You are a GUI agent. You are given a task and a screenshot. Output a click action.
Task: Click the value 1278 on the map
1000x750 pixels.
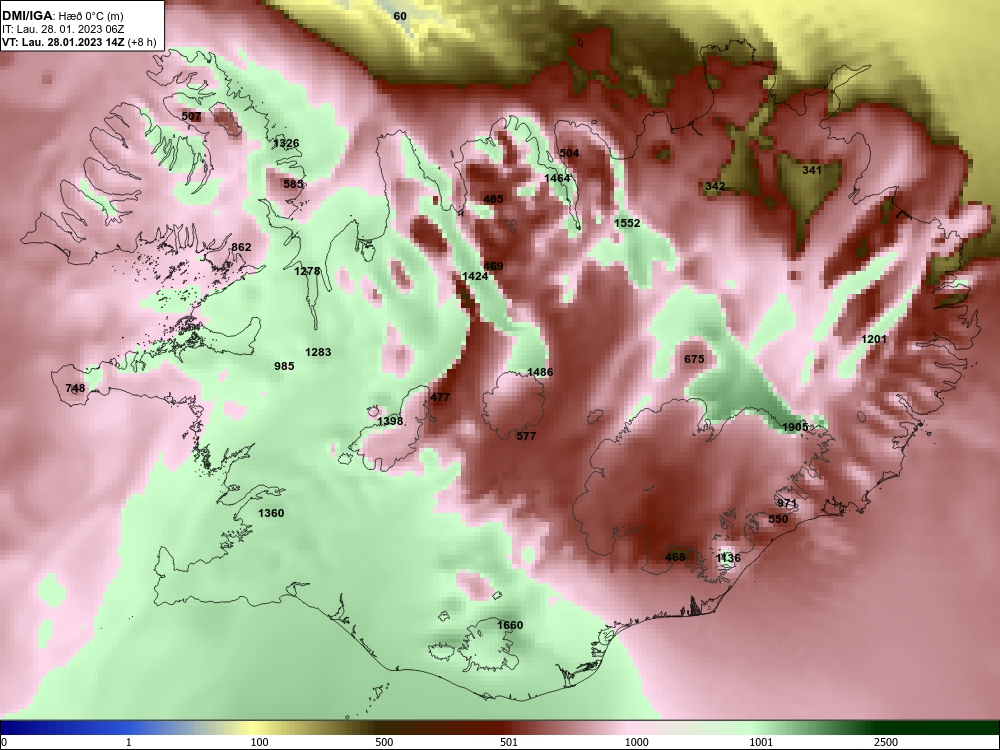[x=307, y=272]
